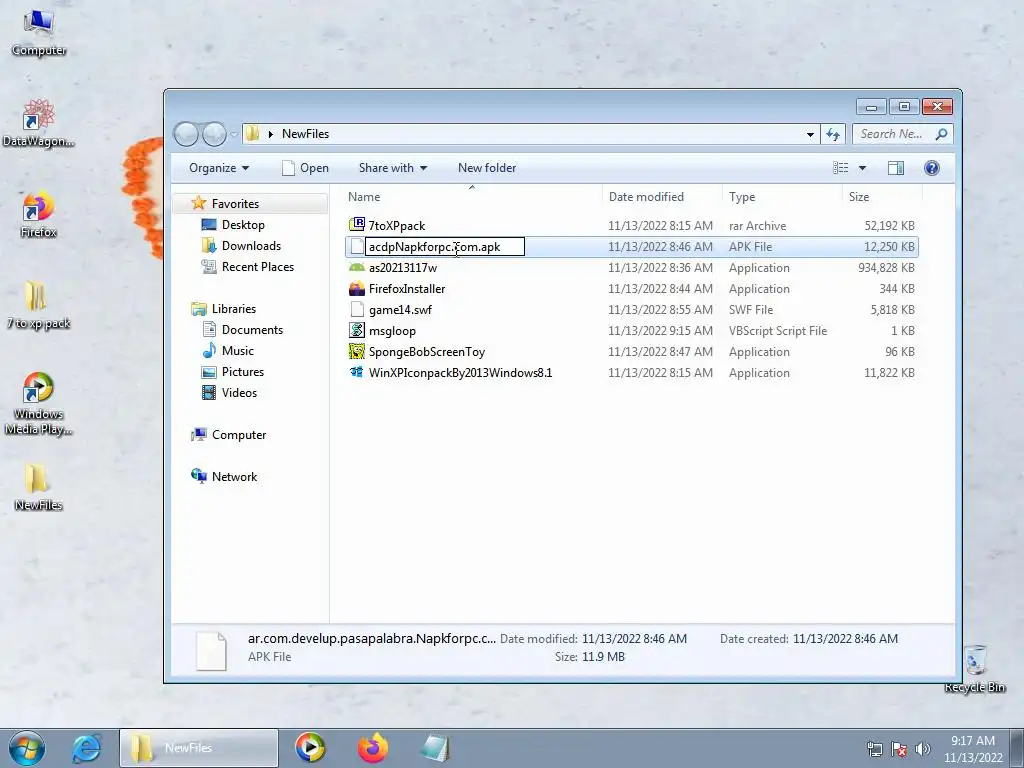
Task: Open the Computer desktop icon
Action: 39,33
